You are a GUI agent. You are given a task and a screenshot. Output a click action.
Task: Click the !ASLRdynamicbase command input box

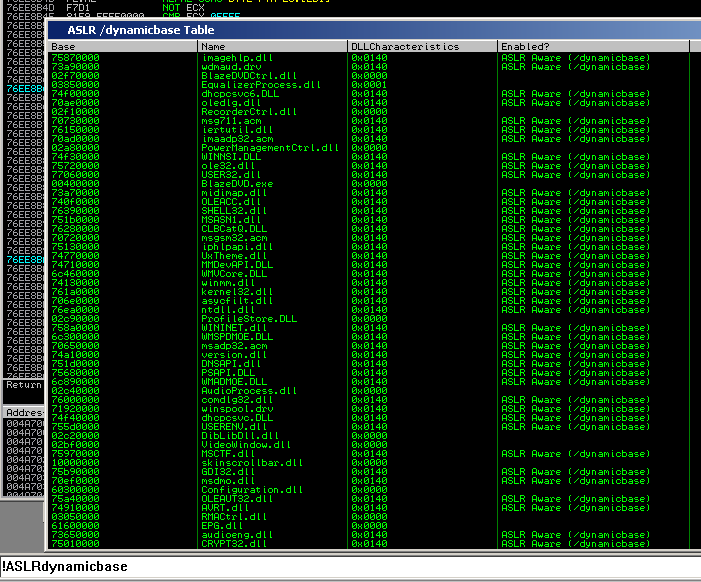[x=350, y=567]
